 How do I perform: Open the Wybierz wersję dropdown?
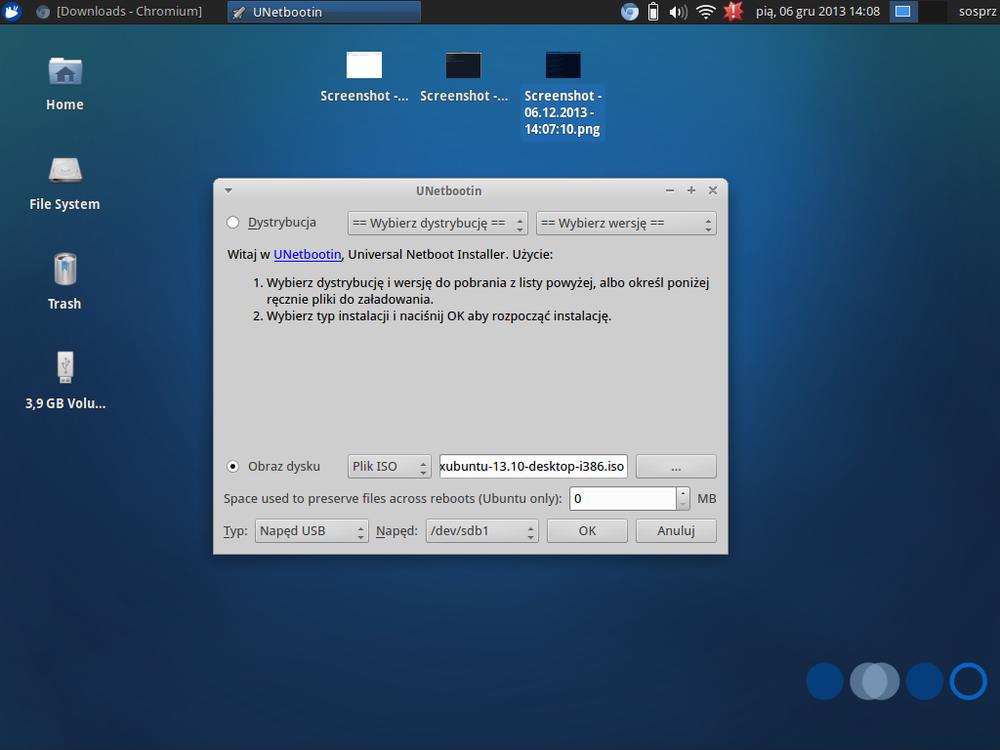626,223
